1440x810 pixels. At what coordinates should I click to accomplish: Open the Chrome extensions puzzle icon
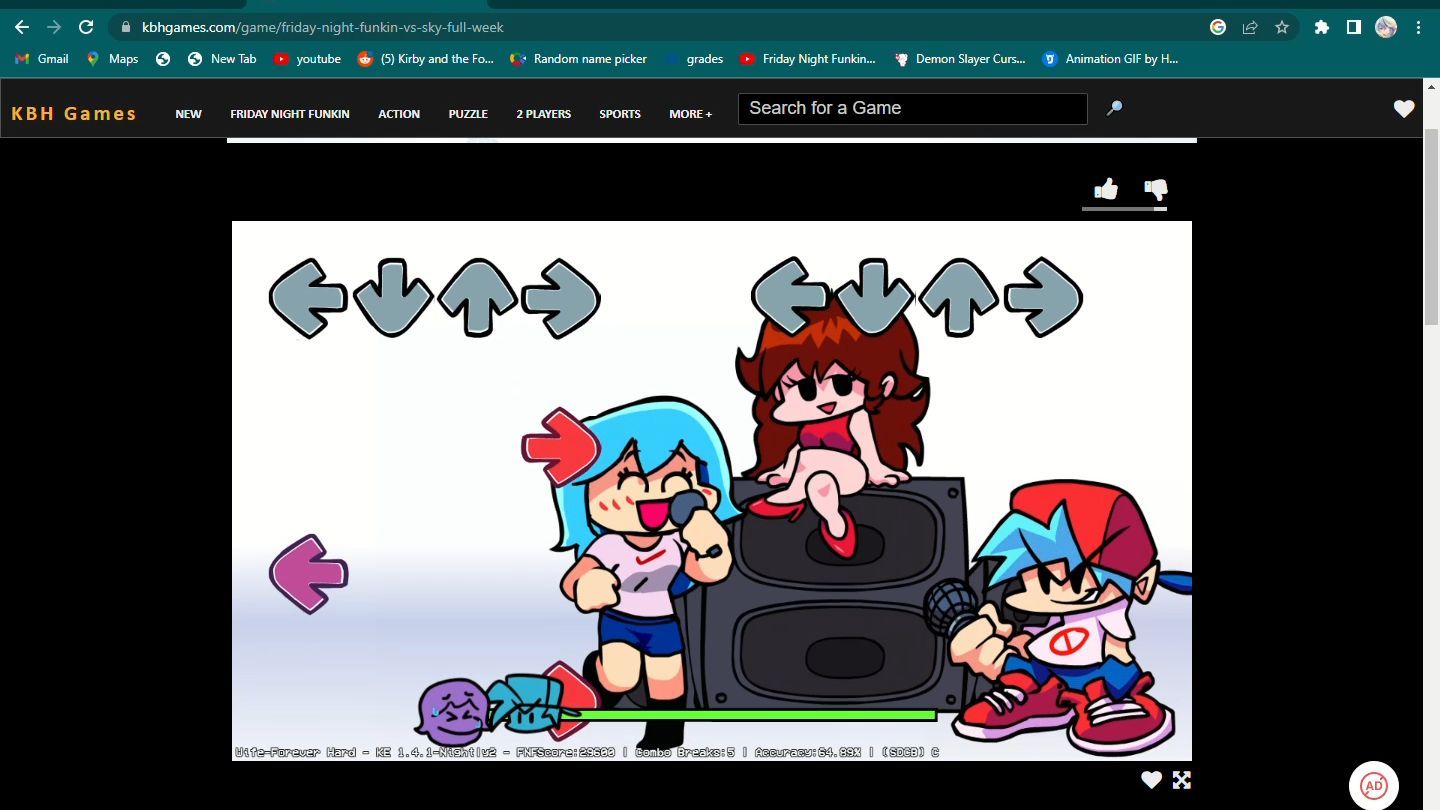pyautogui.click(x=1321, y=27)
